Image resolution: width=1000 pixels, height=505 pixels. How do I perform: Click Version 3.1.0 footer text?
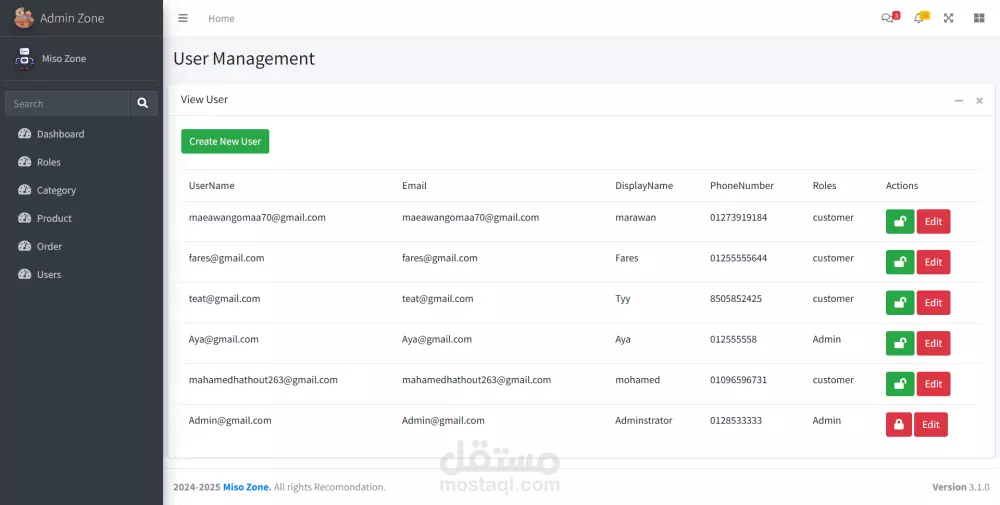(960, 487)
